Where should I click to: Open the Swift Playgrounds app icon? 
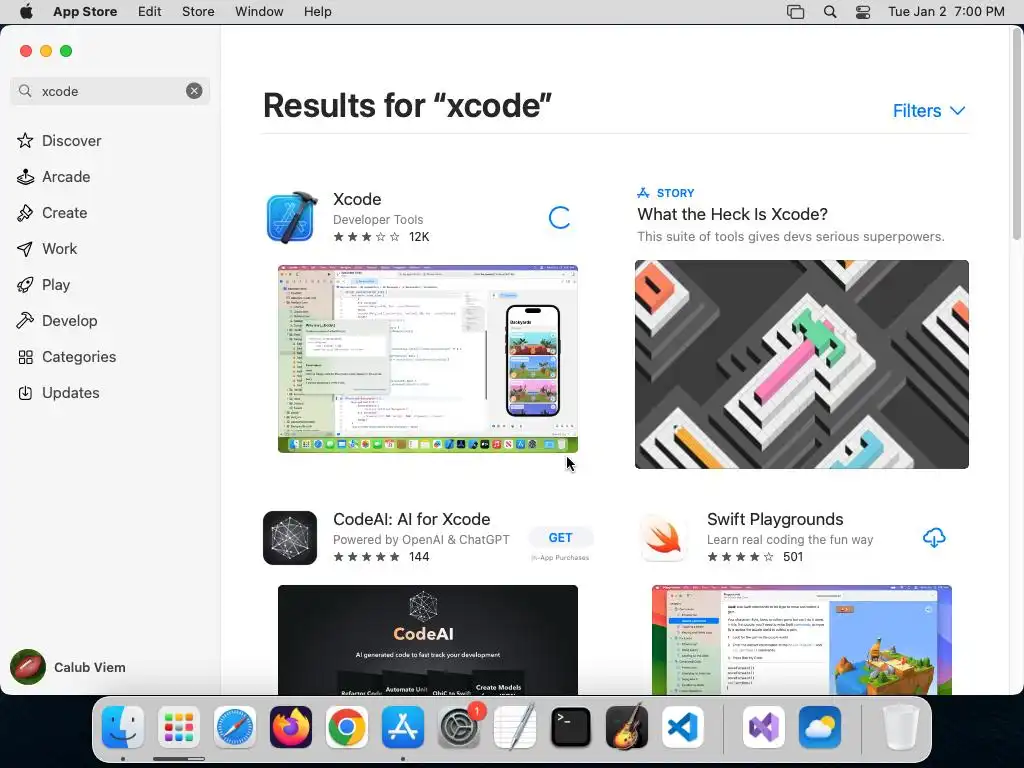[x=664, y=537]
